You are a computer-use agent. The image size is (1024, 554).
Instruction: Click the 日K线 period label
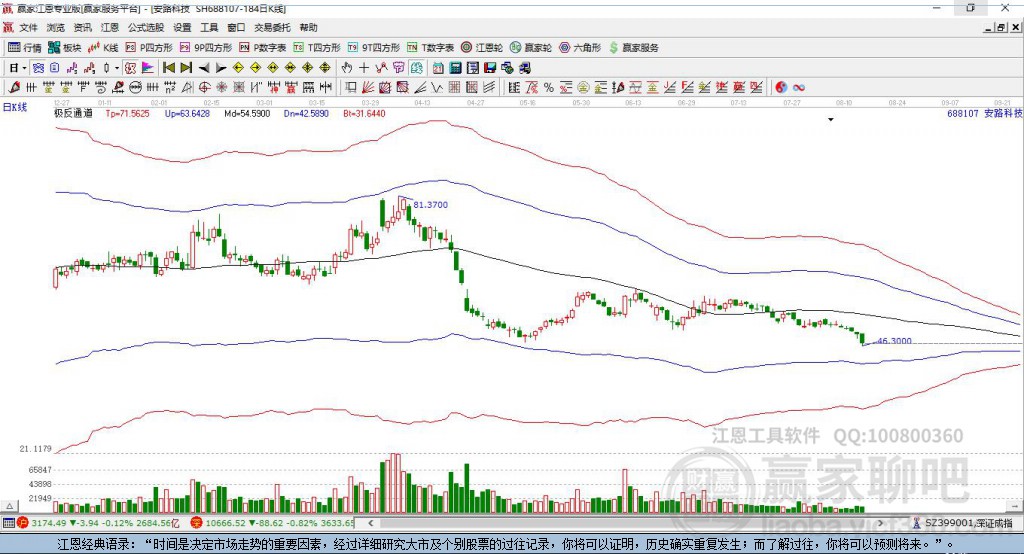click(x=15, y=107)
